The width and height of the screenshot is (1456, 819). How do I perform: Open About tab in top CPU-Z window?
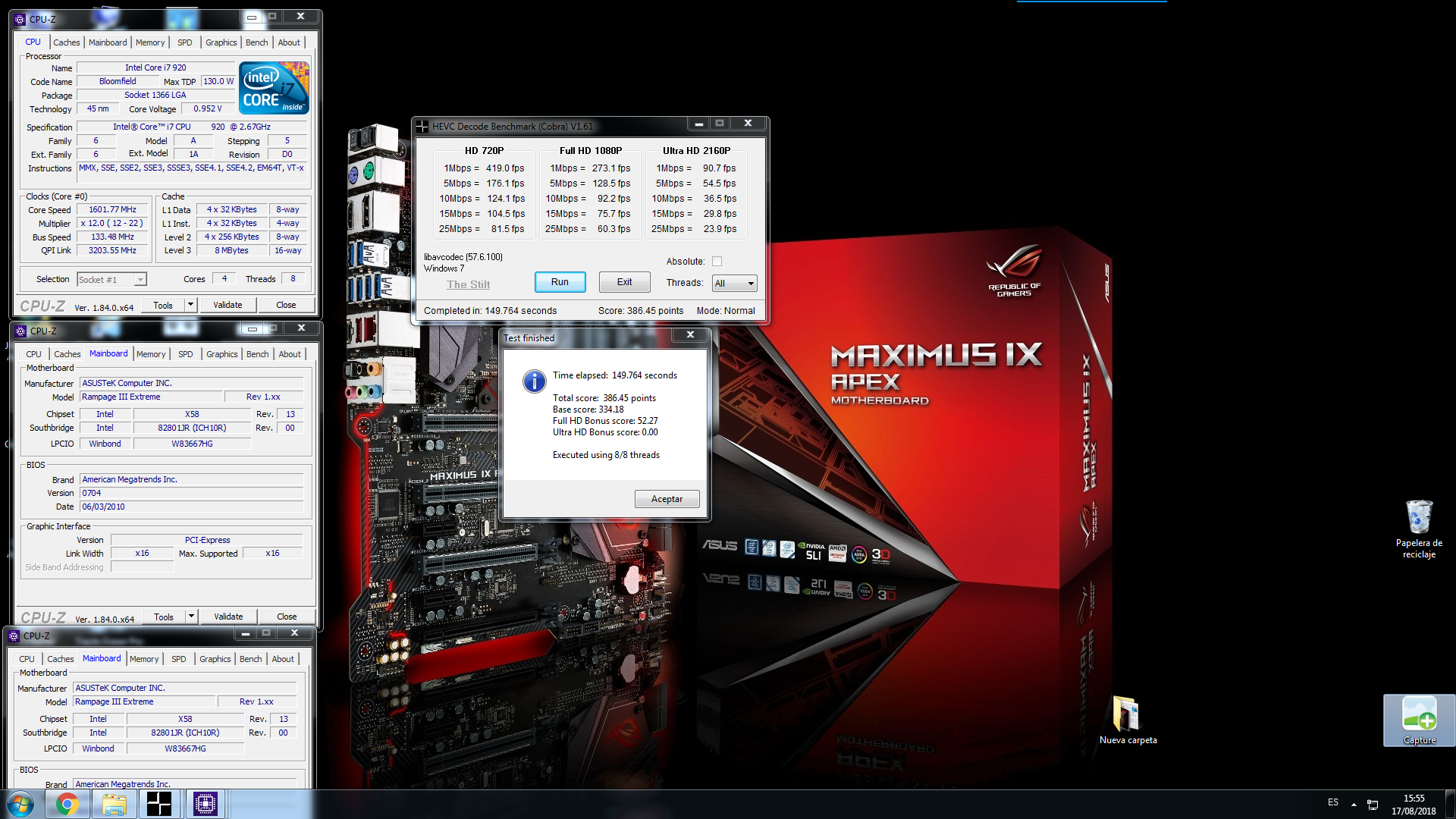pos(289,42)
